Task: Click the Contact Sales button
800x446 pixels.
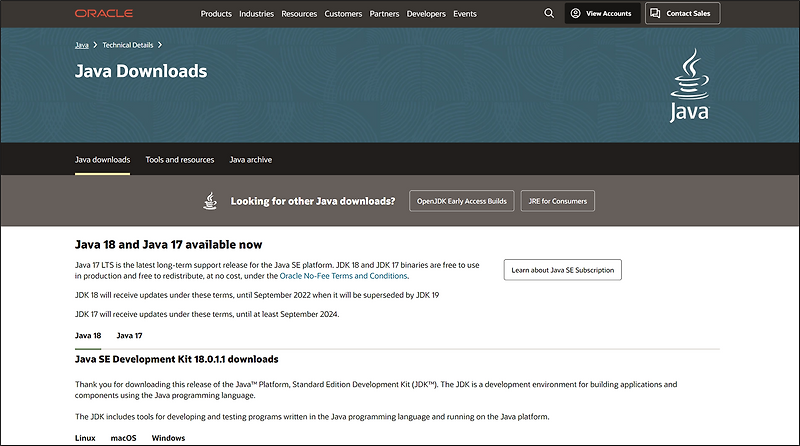Action: (x=683, y=13)
